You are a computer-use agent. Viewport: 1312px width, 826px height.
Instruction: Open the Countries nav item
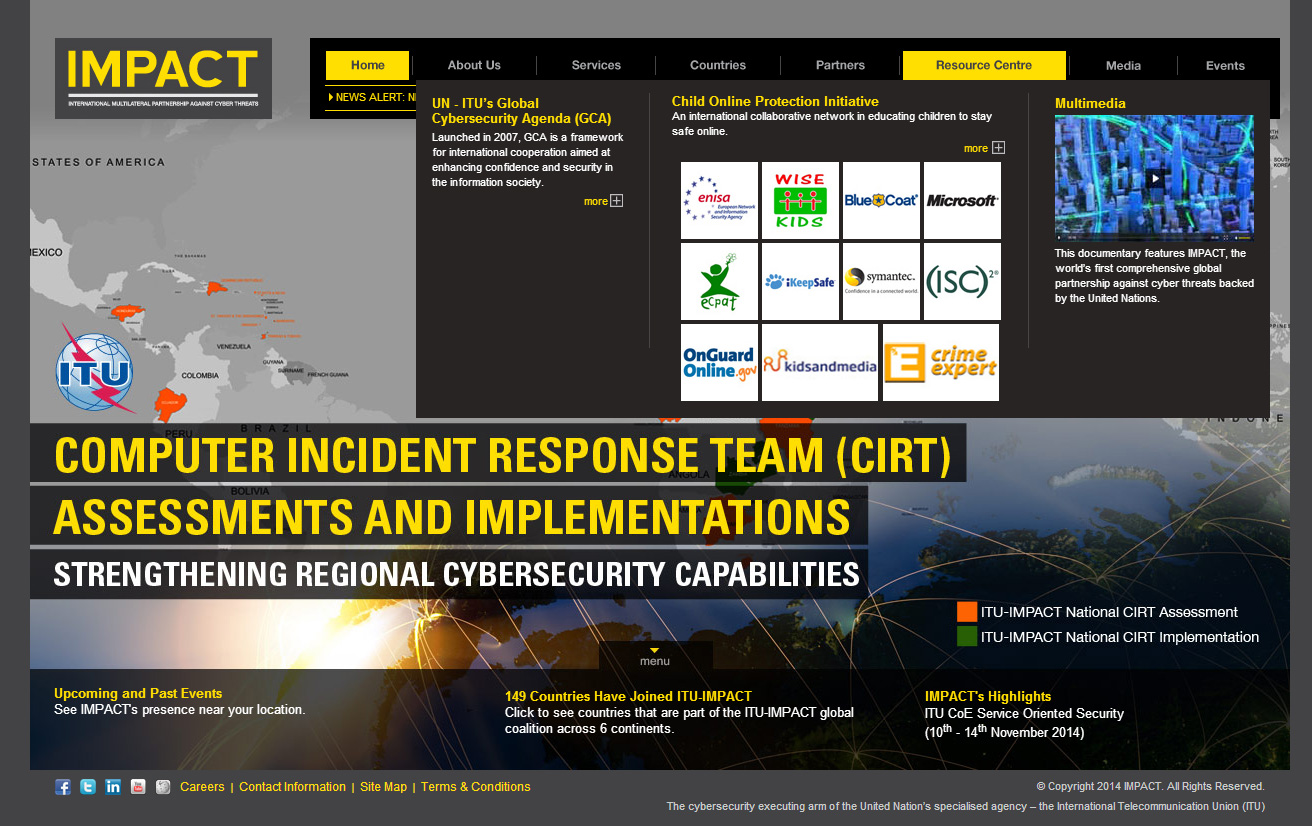[x=718, y=65]
